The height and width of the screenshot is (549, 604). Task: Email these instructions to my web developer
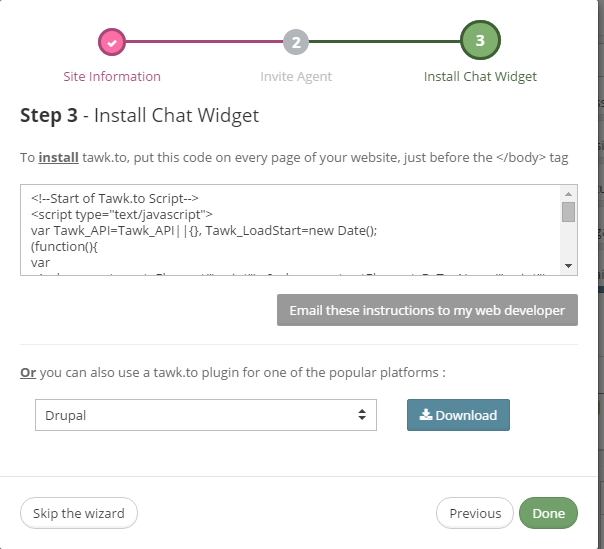coord(427,310)
